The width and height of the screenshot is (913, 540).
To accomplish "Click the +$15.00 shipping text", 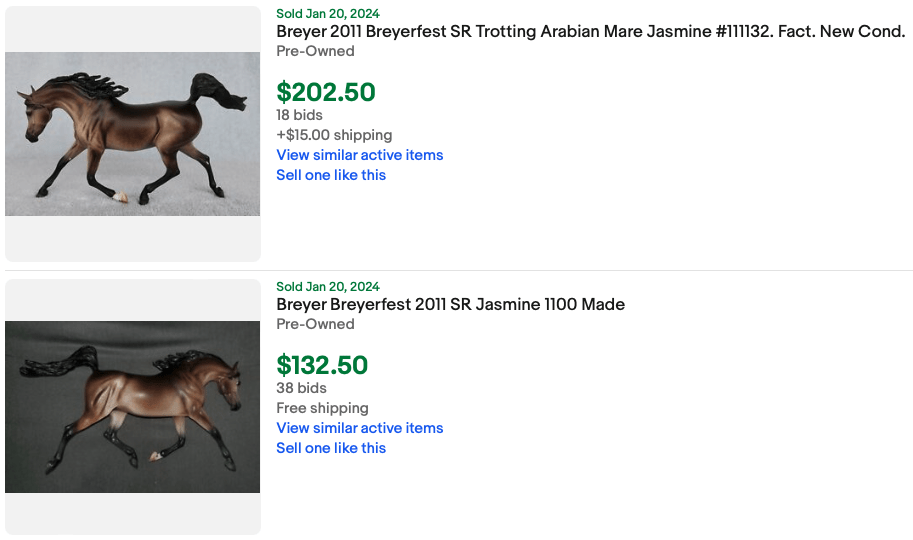I will (x=334, y=135).
